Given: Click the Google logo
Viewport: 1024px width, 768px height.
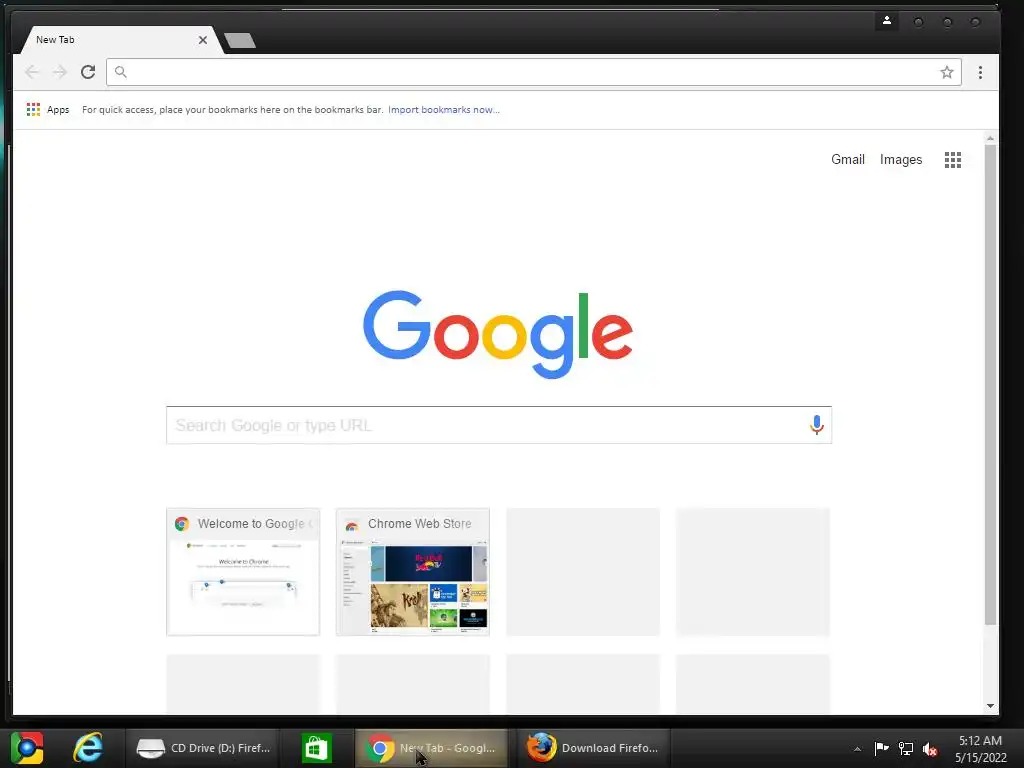Looking at the screenshot, I should pyautogui.click(x=498, y=334).
